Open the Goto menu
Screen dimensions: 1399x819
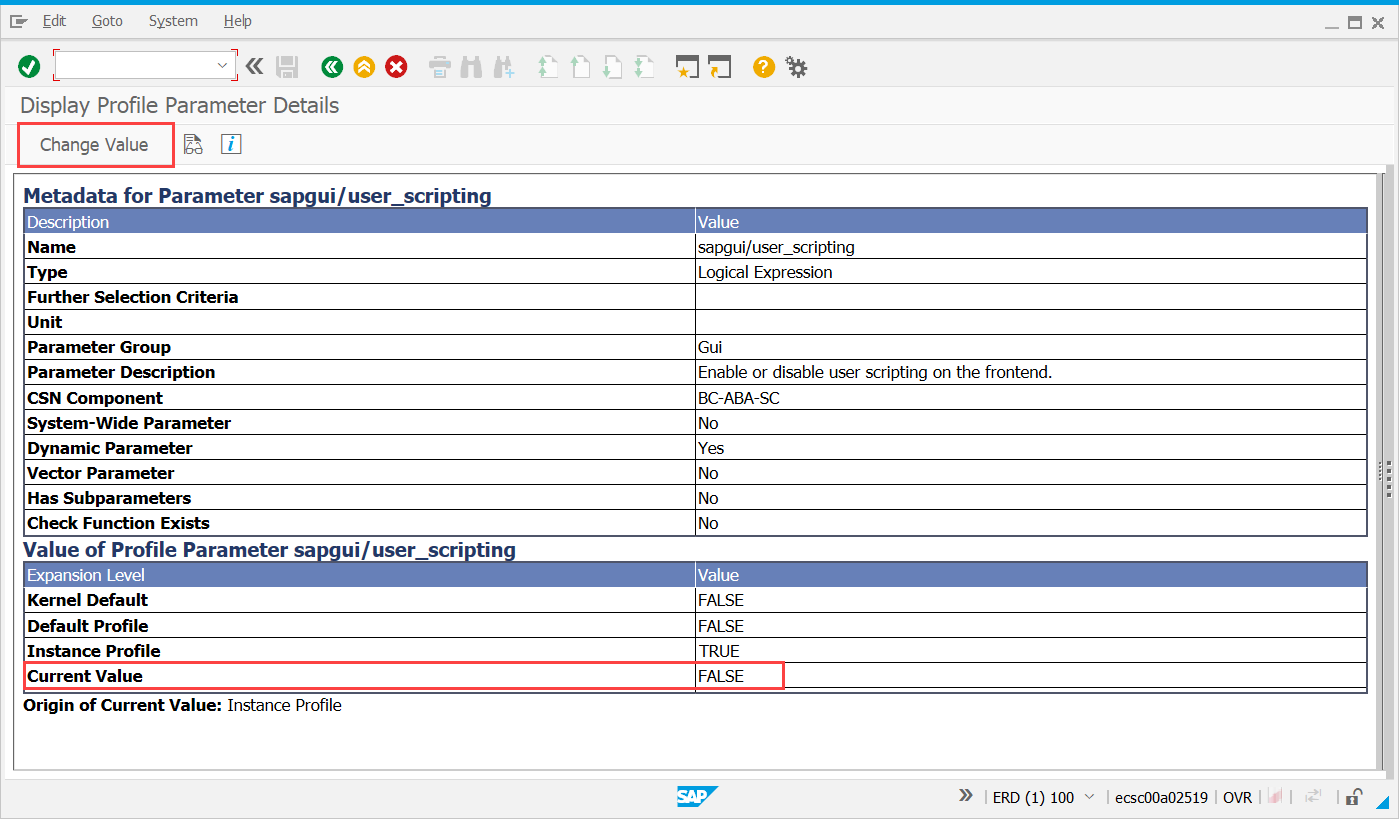click(107, 21)
